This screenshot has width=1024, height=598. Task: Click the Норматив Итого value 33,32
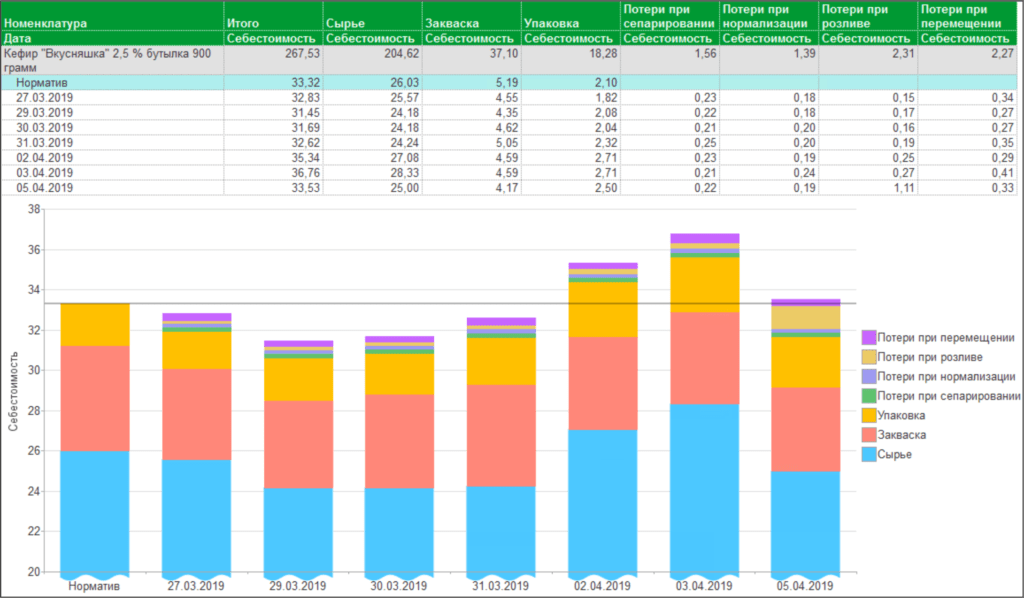[x=273, y=83]
